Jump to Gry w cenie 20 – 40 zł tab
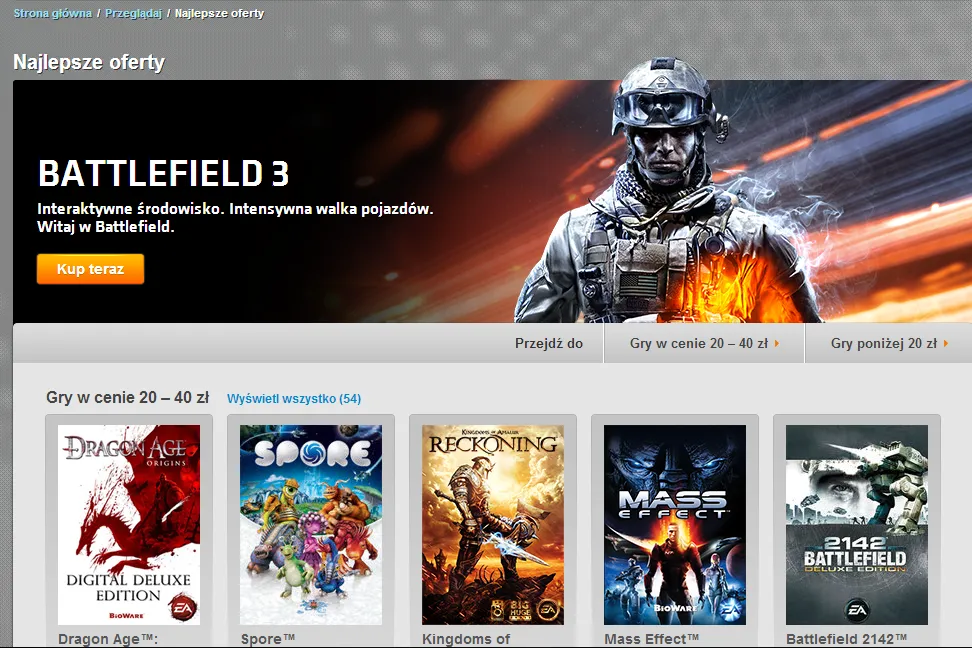 click(x=704, y=344)
